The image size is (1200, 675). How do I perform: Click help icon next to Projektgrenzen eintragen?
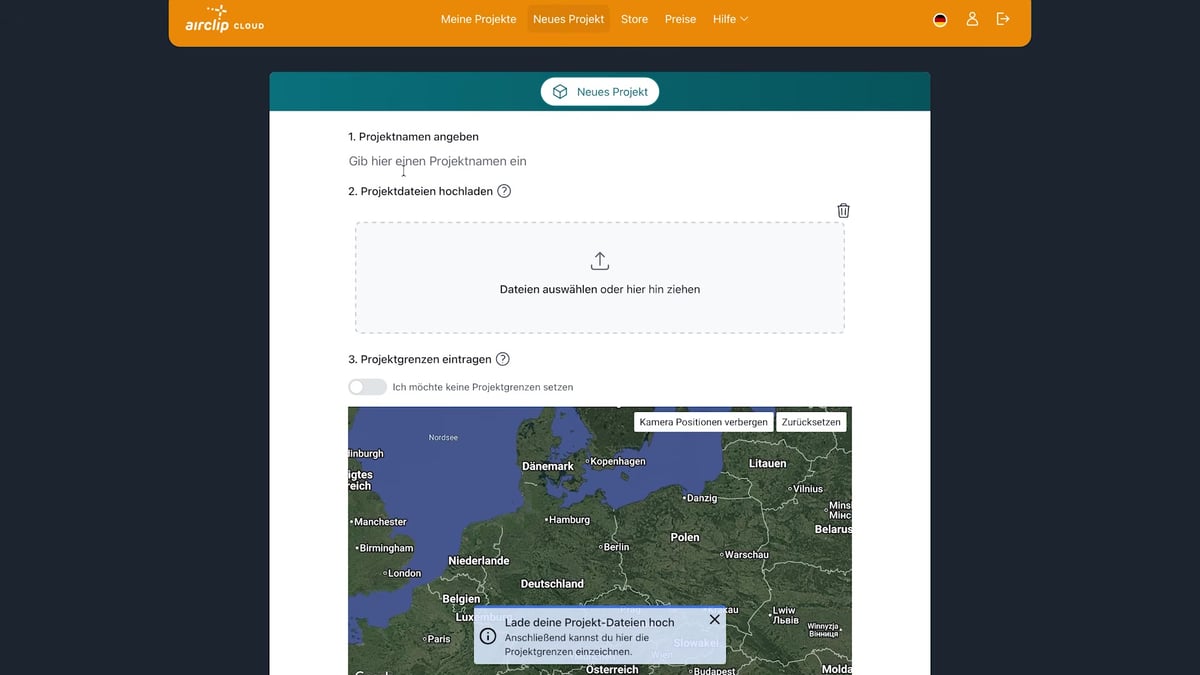tap(503, 359)
